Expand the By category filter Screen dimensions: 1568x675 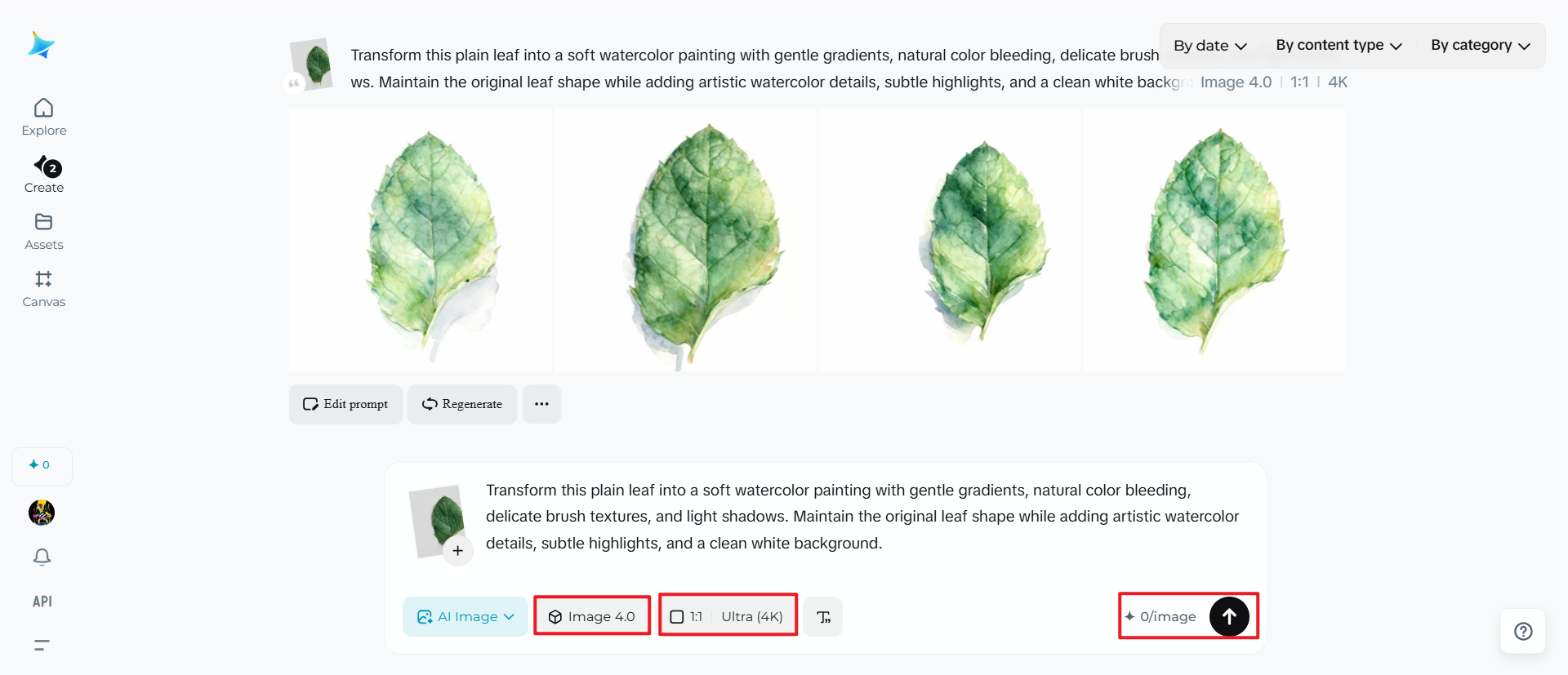click(x=1480, y=46)
